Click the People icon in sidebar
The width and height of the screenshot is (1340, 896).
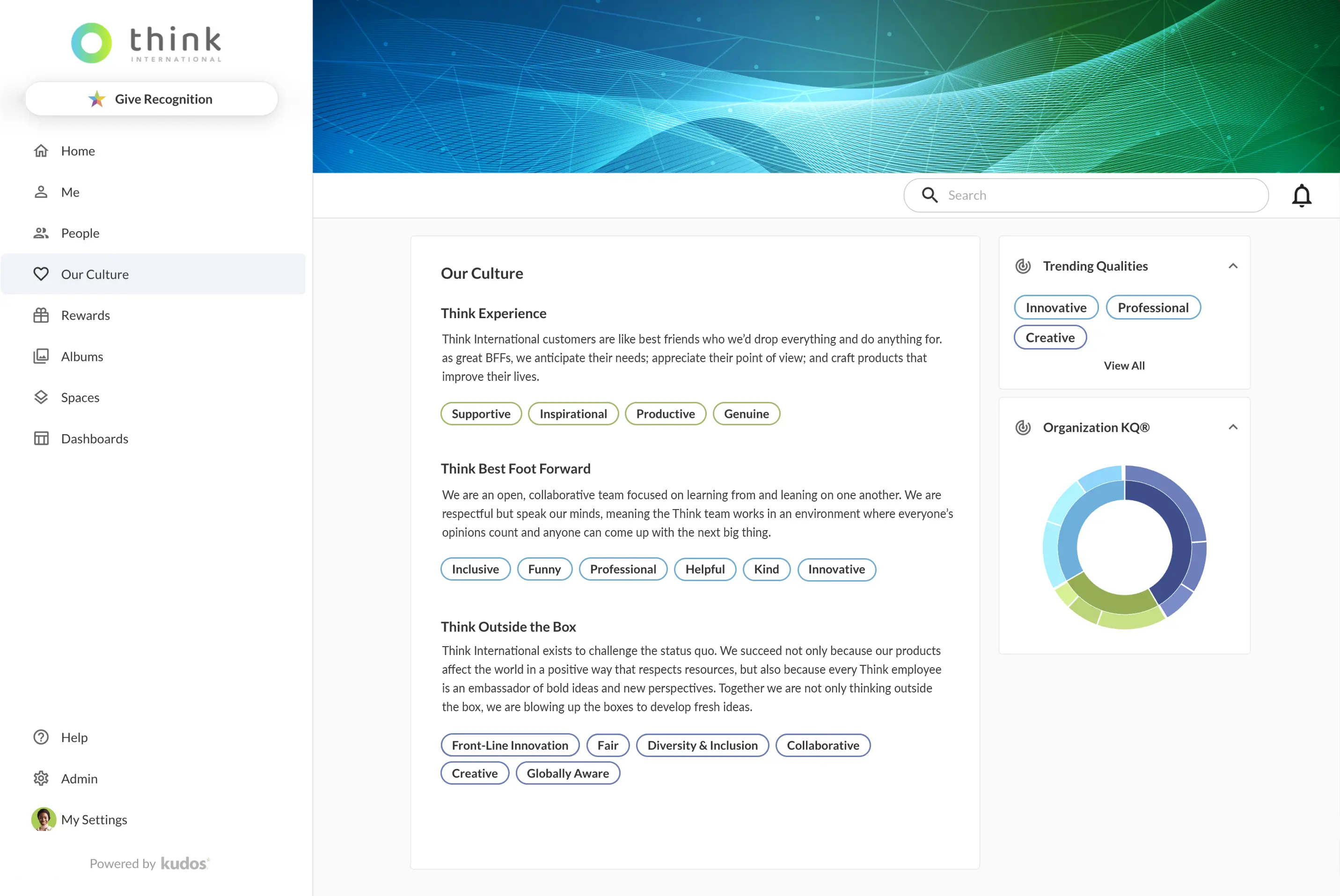[x=41, y=233]
